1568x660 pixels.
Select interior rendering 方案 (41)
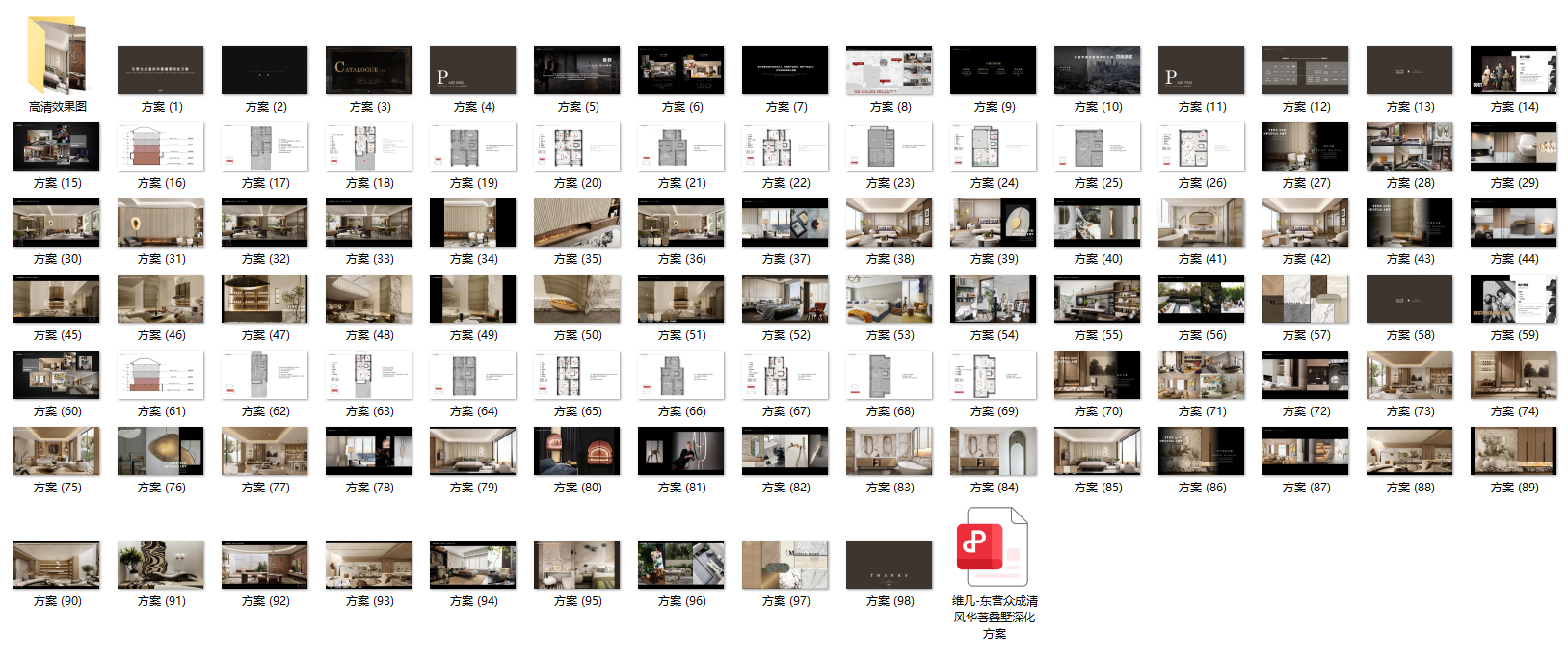pos(1202,223)
